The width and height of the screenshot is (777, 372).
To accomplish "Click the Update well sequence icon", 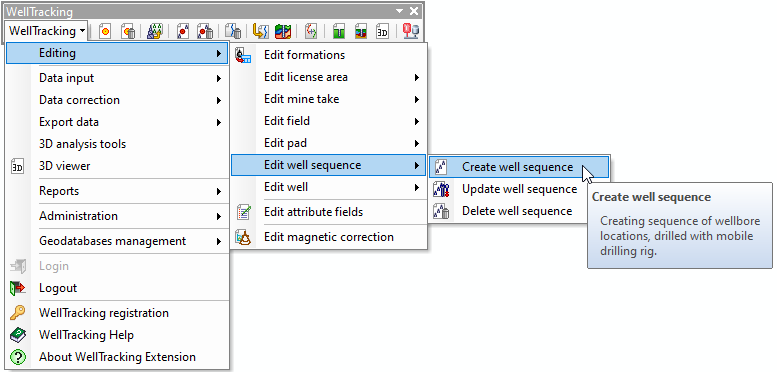I will click(x=441, y=189).
